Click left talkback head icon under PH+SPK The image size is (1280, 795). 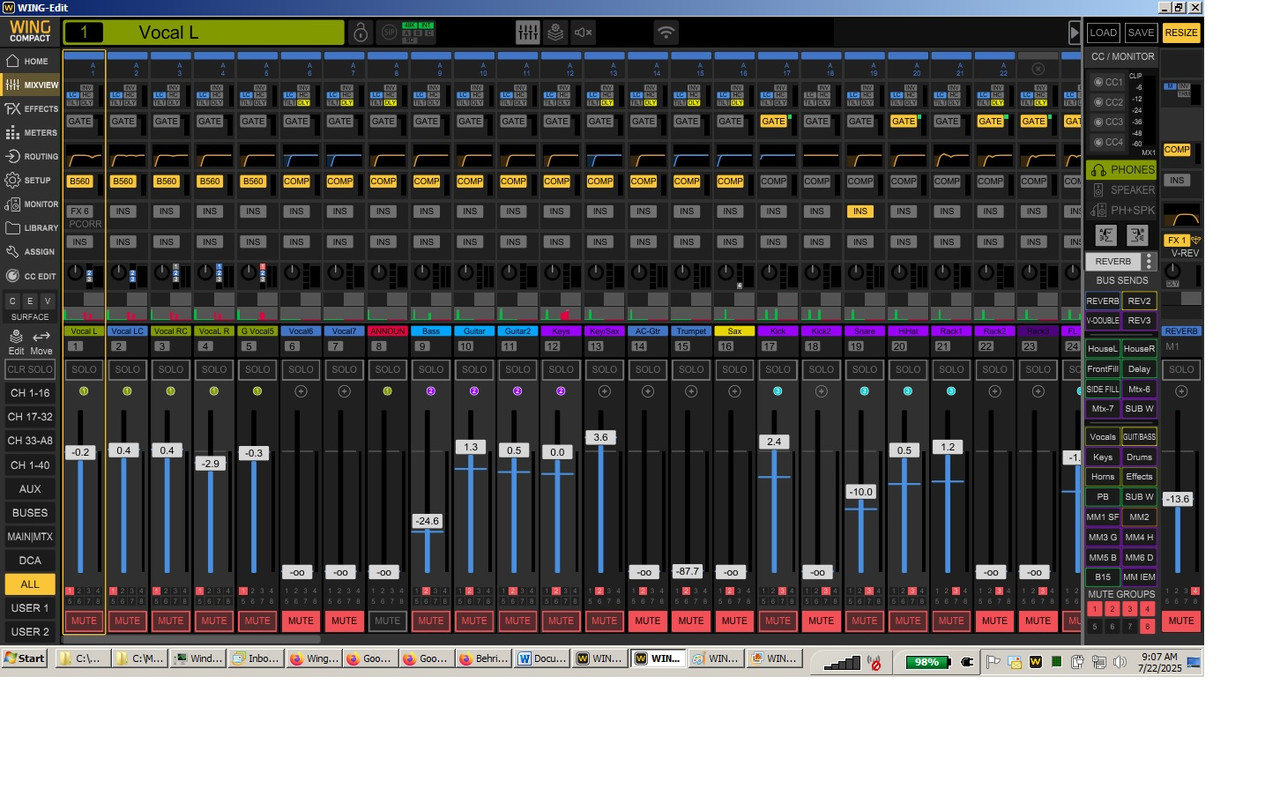click(1106, 235)
